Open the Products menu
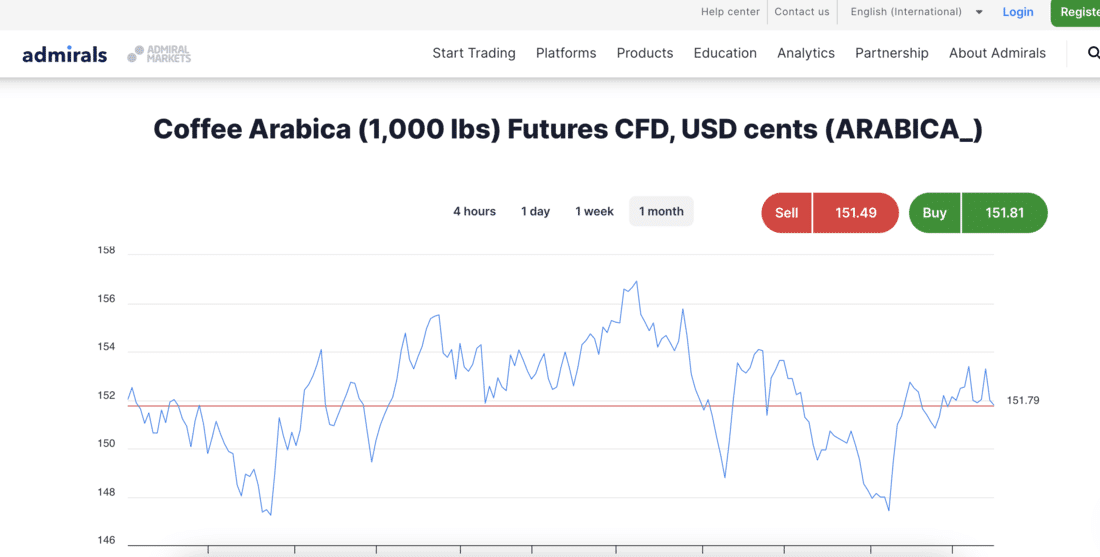This screenshot has width=1100, height=557. (x=645, y=53)
